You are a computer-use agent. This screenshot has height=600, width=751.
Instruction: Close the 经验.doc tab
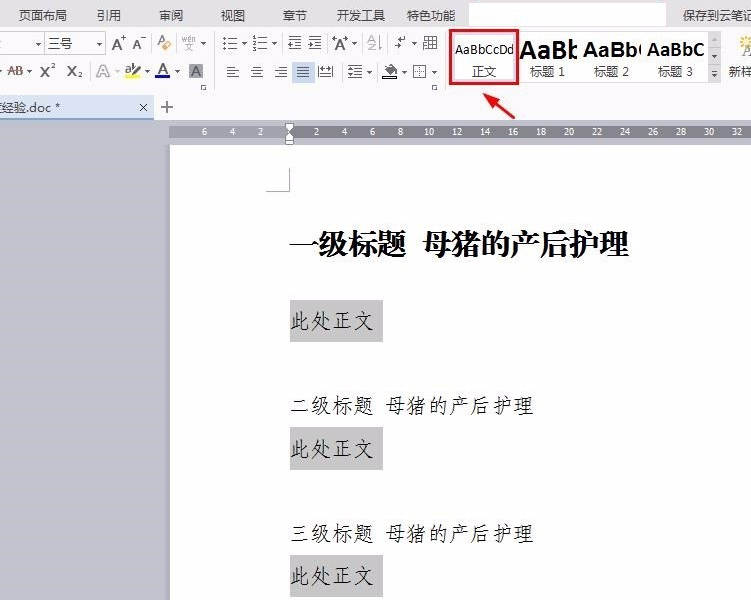tap(143, 108)
